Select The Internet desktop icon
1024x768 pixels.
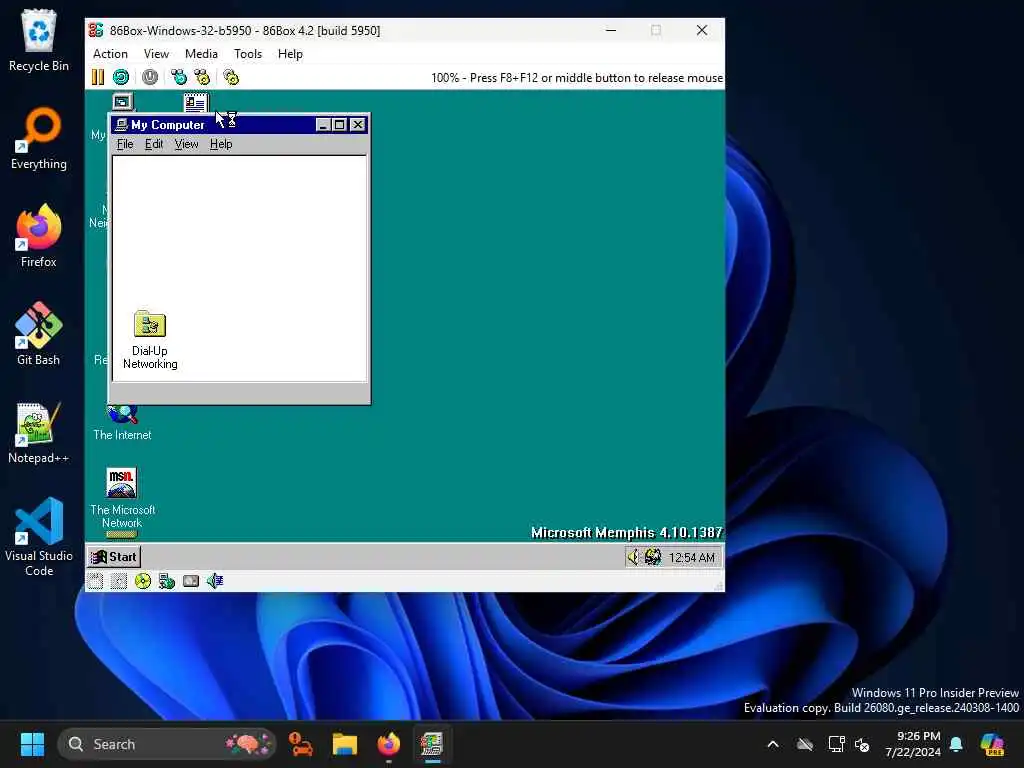(x=122, y=414)
